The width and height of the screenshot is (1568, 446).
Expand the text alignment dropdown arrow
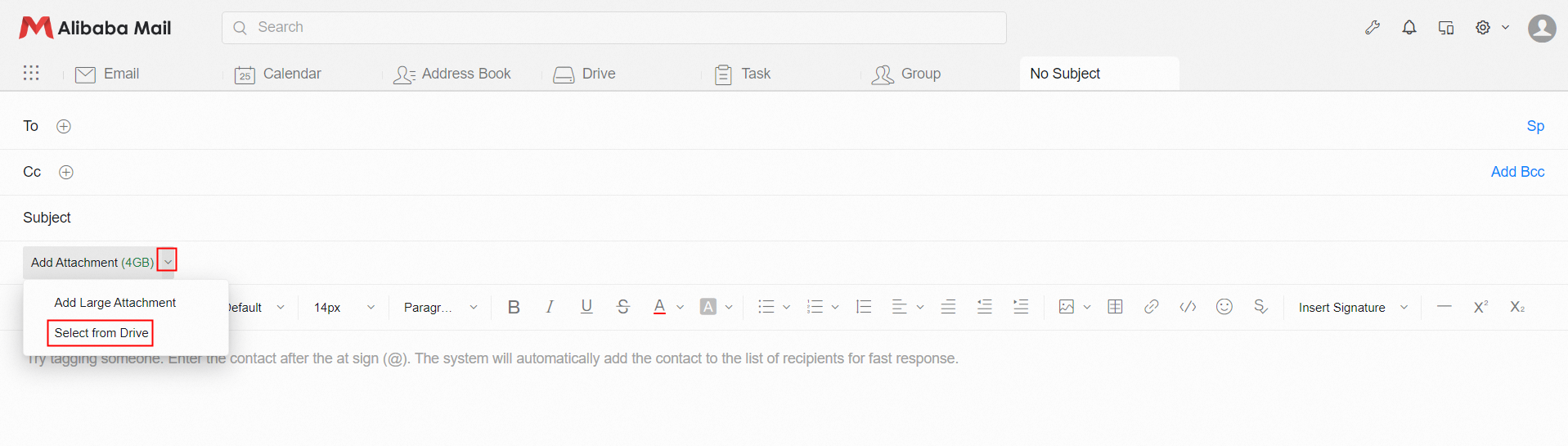[920, 308]
